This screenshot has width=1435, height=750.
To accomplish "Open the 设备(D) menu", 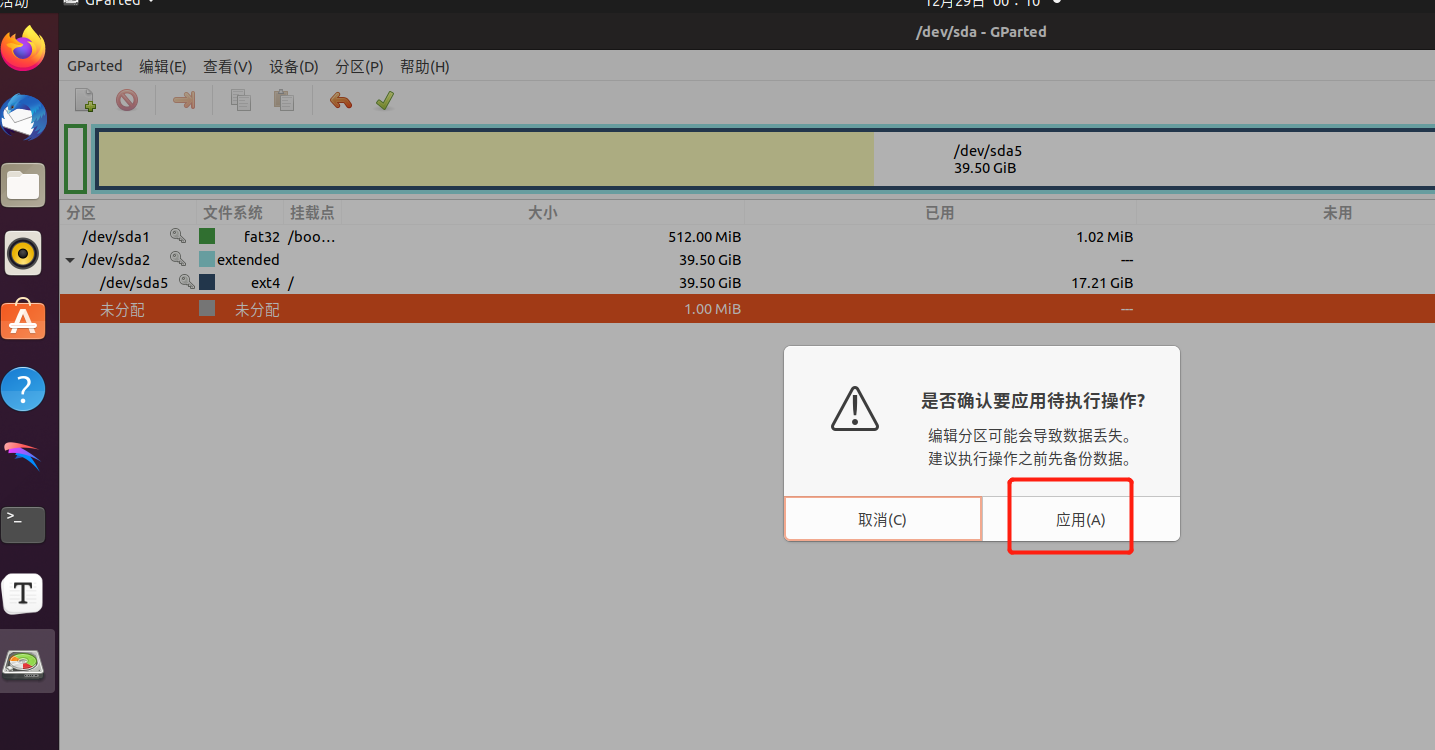I will pos(293,67).
